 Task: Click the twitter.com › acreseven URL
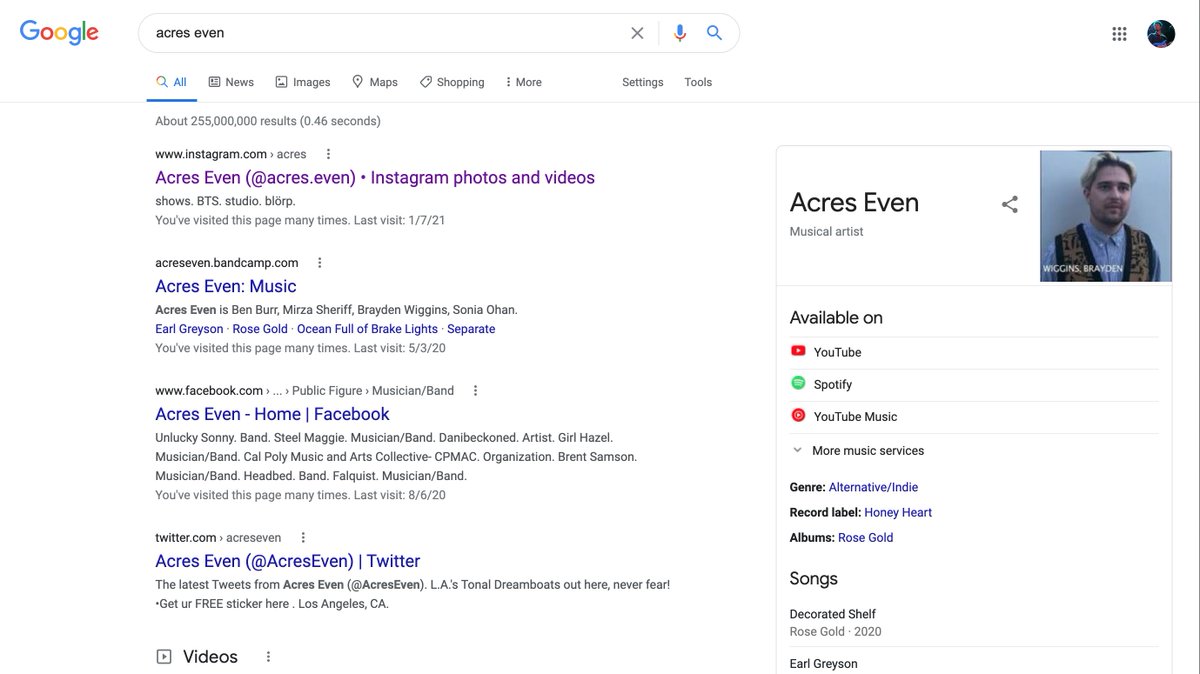pyautogui.click(x=218, y=538)
